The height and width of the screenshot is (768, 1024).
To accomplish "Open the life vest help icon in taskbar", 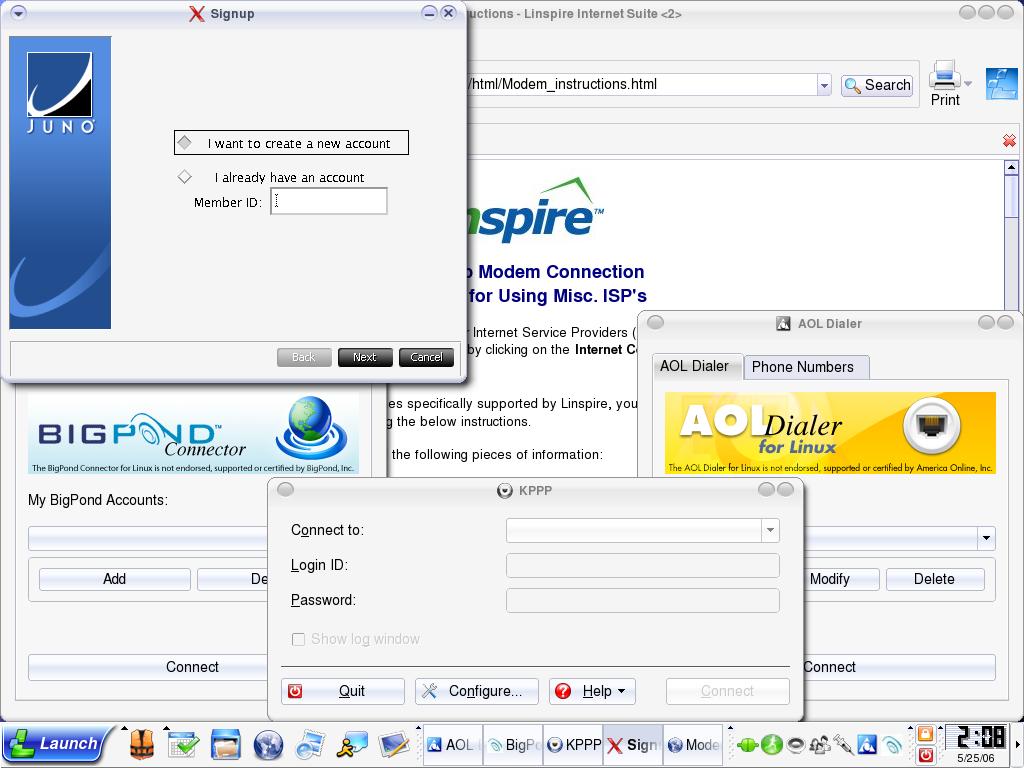I will point(141,744).
